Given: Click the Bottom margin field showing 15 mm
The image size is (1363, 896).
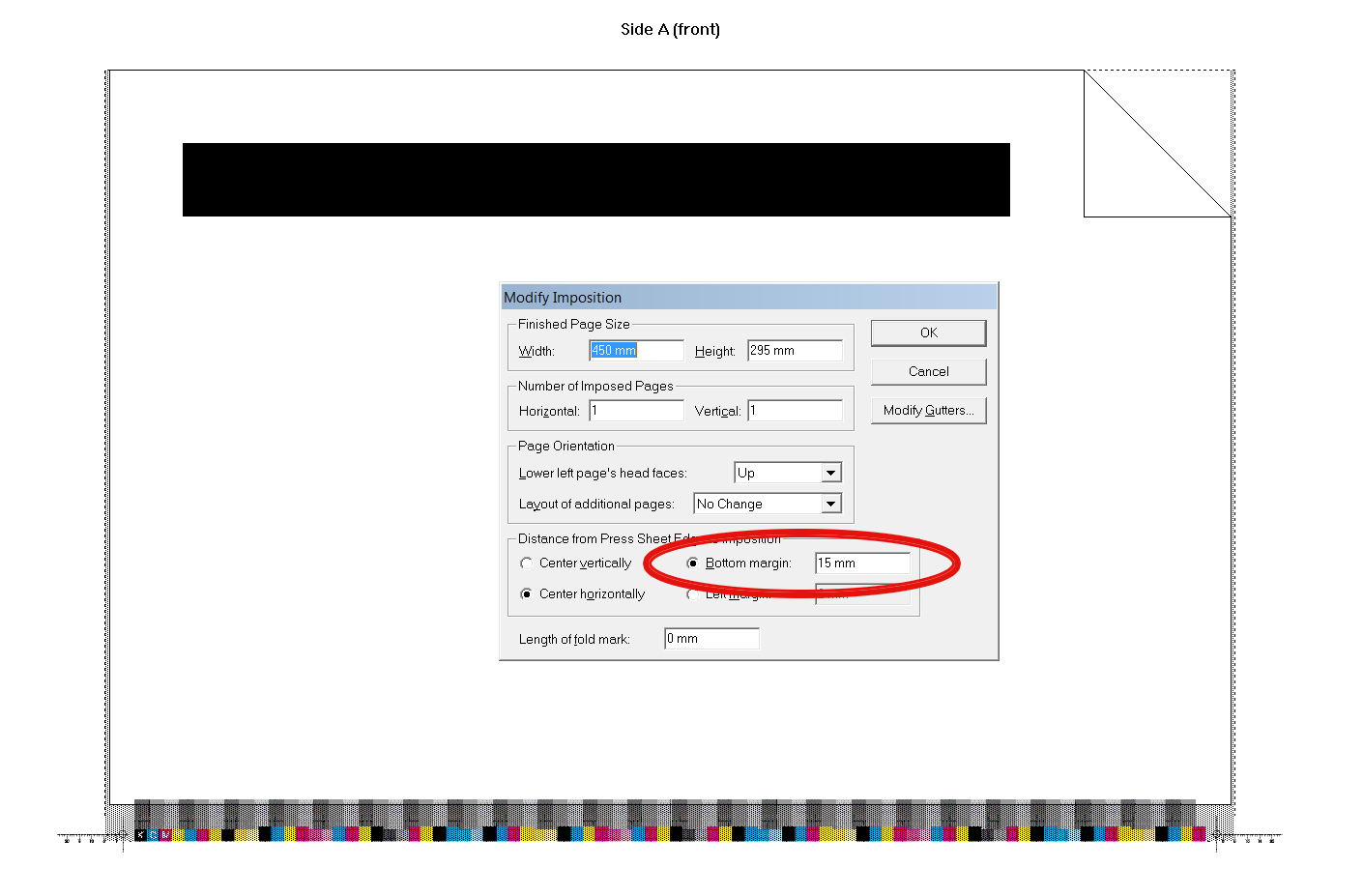Looking at the screenshot, I should [862, 563].
